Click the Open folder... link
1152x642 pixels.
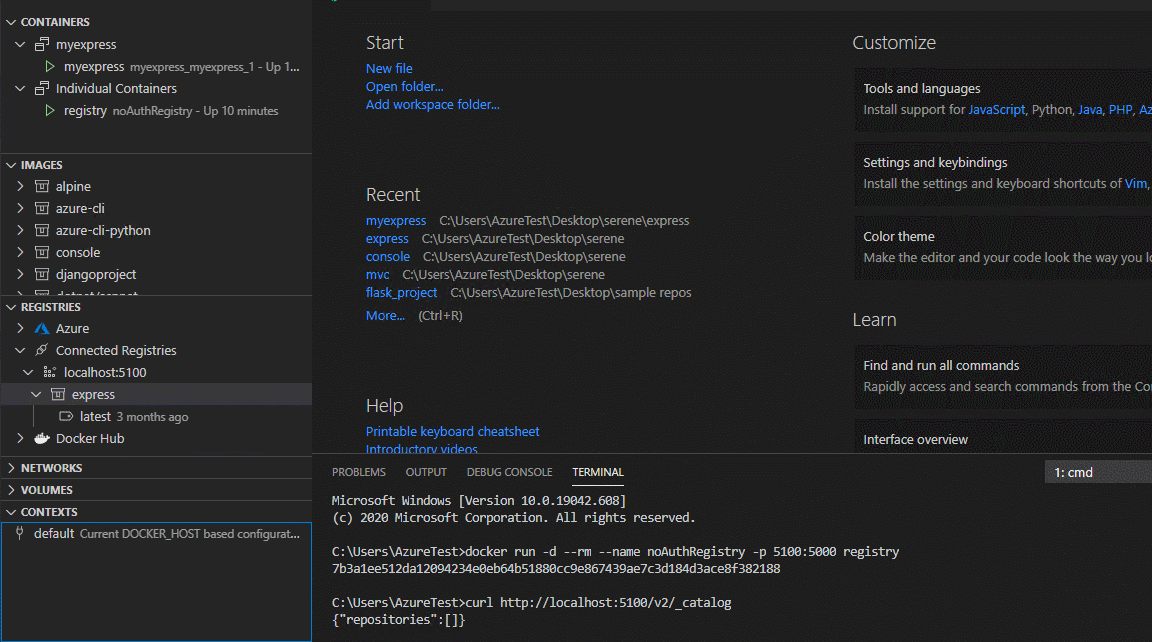point(405,87)
